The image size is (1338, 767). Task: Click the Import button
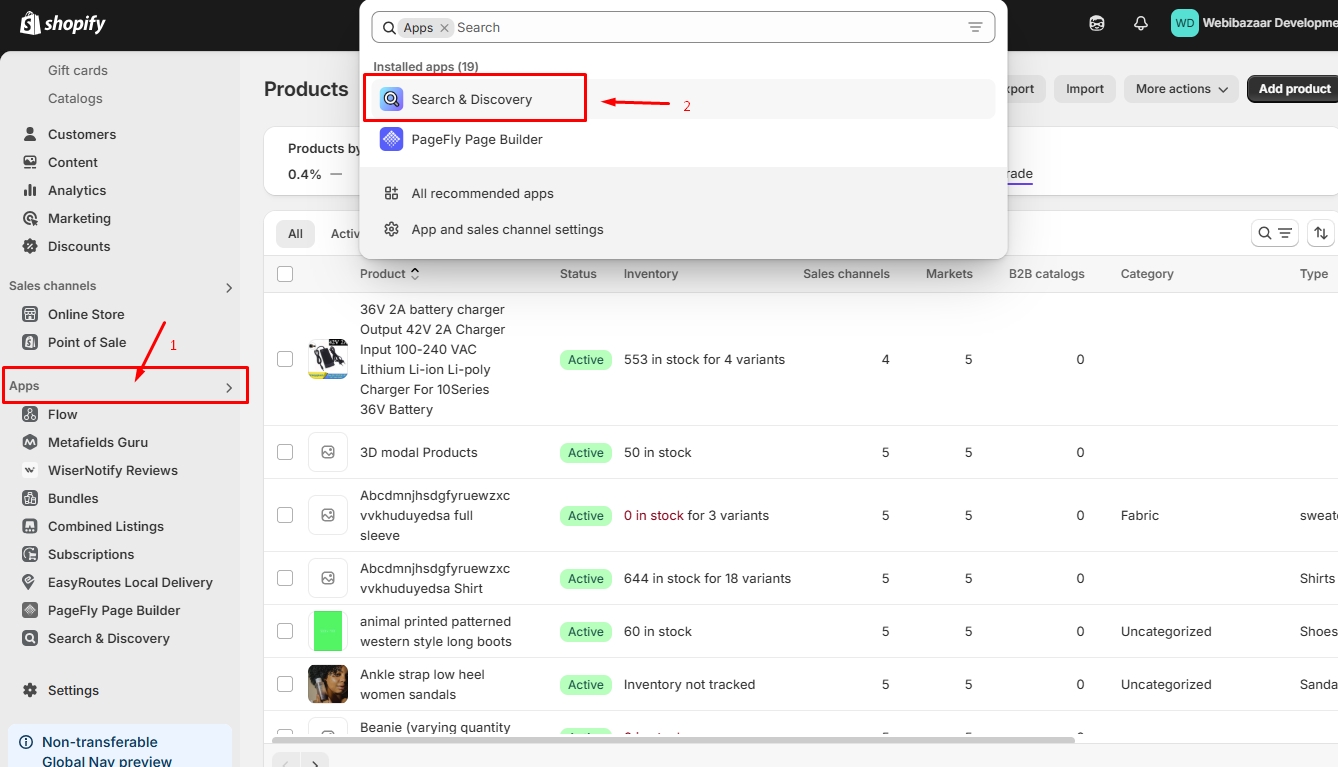pyautogui.click(x=1084, y=89)
